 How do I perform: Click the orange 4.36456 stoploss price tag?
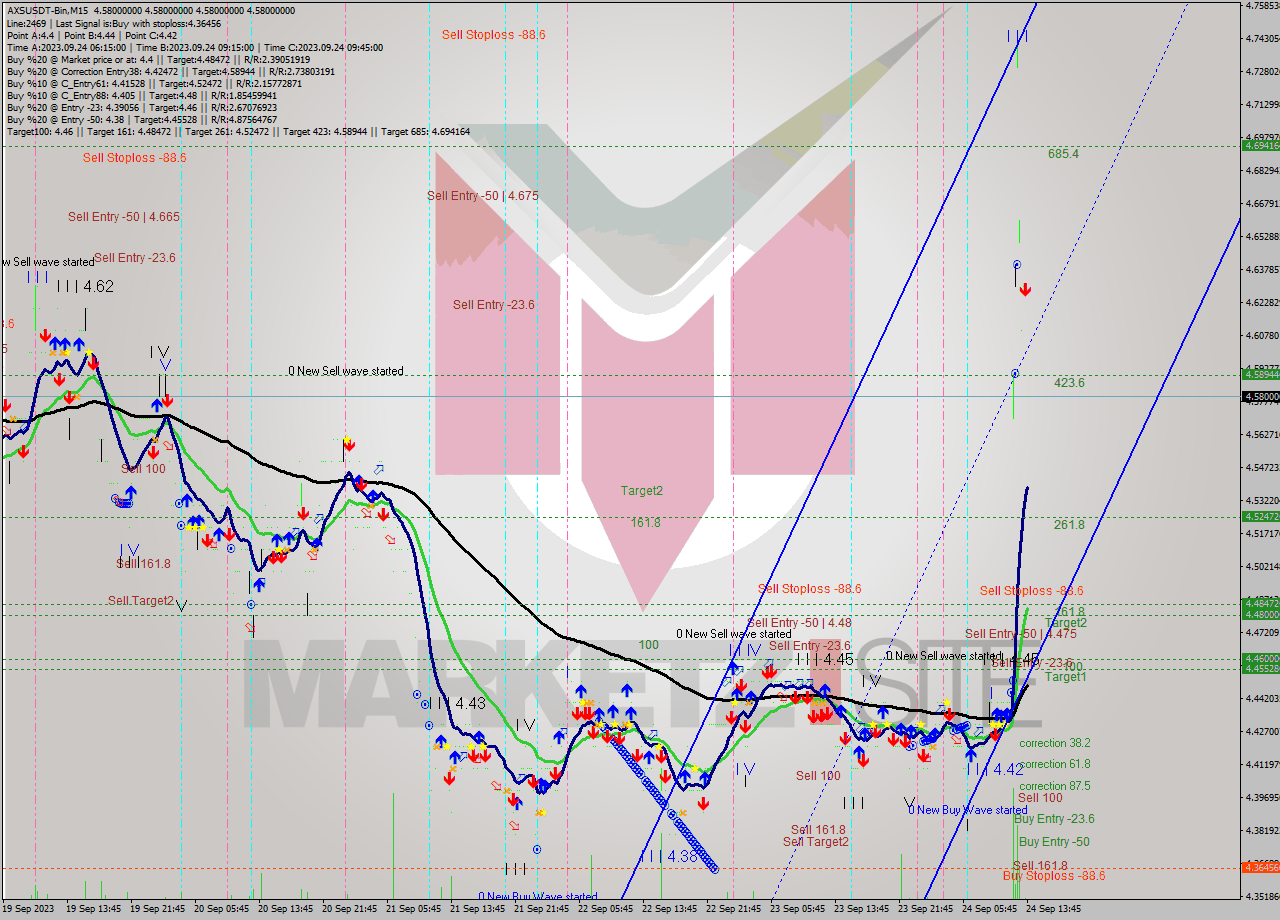(x=1261, y=867)
